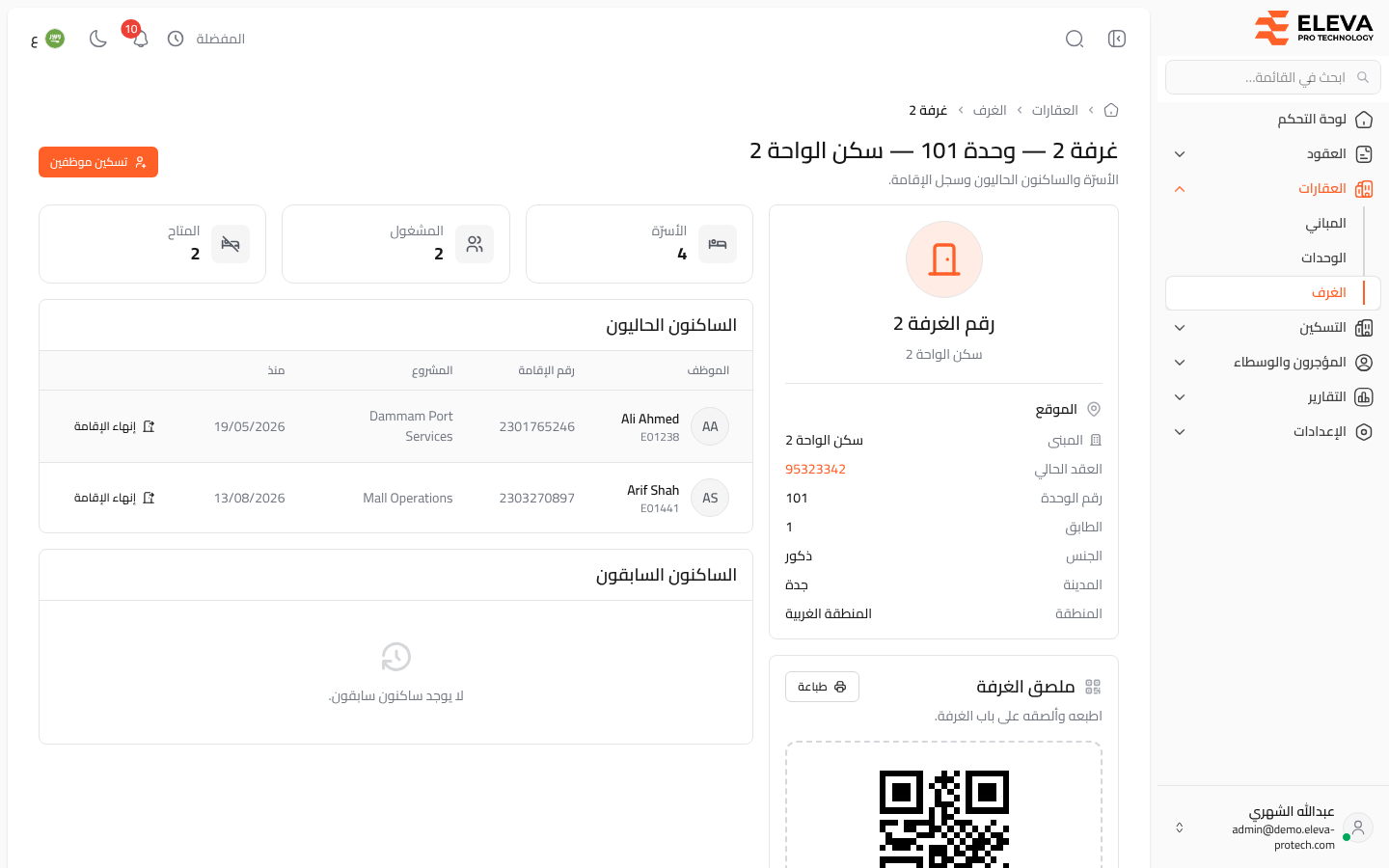Click the AA avatar for Ali Ahmed
The image size is (1389, 868).
pos(710,426)
